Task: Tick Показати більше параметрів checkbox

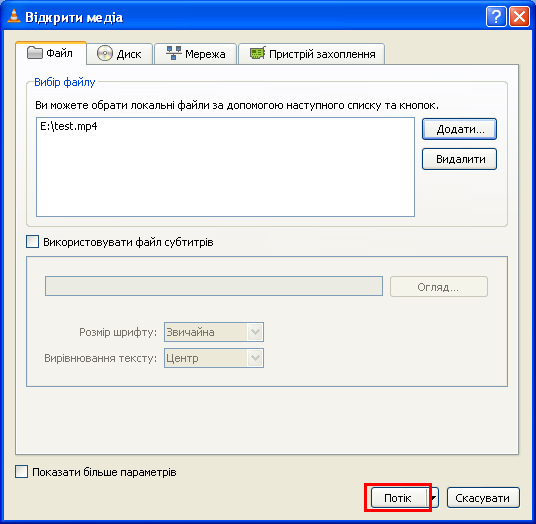Action: (x=22, y=472)
